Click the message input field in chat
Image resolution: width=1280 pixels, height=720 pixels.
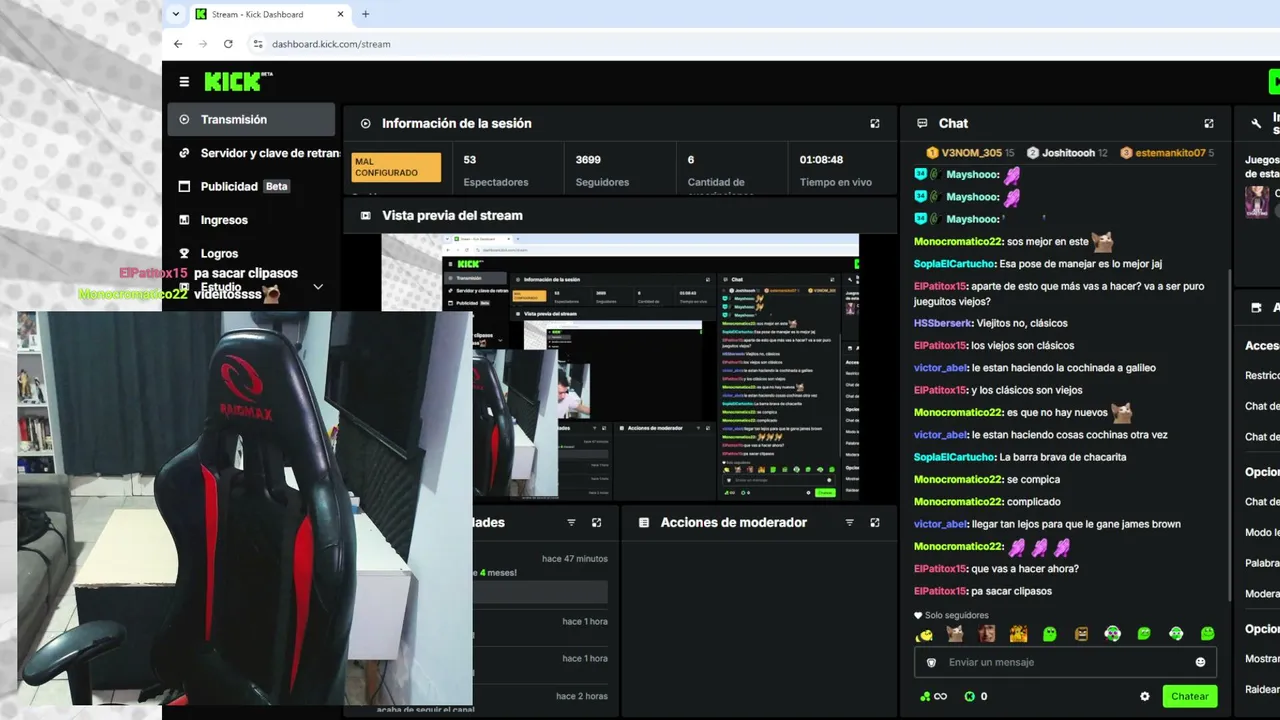tap(1065, 662)
